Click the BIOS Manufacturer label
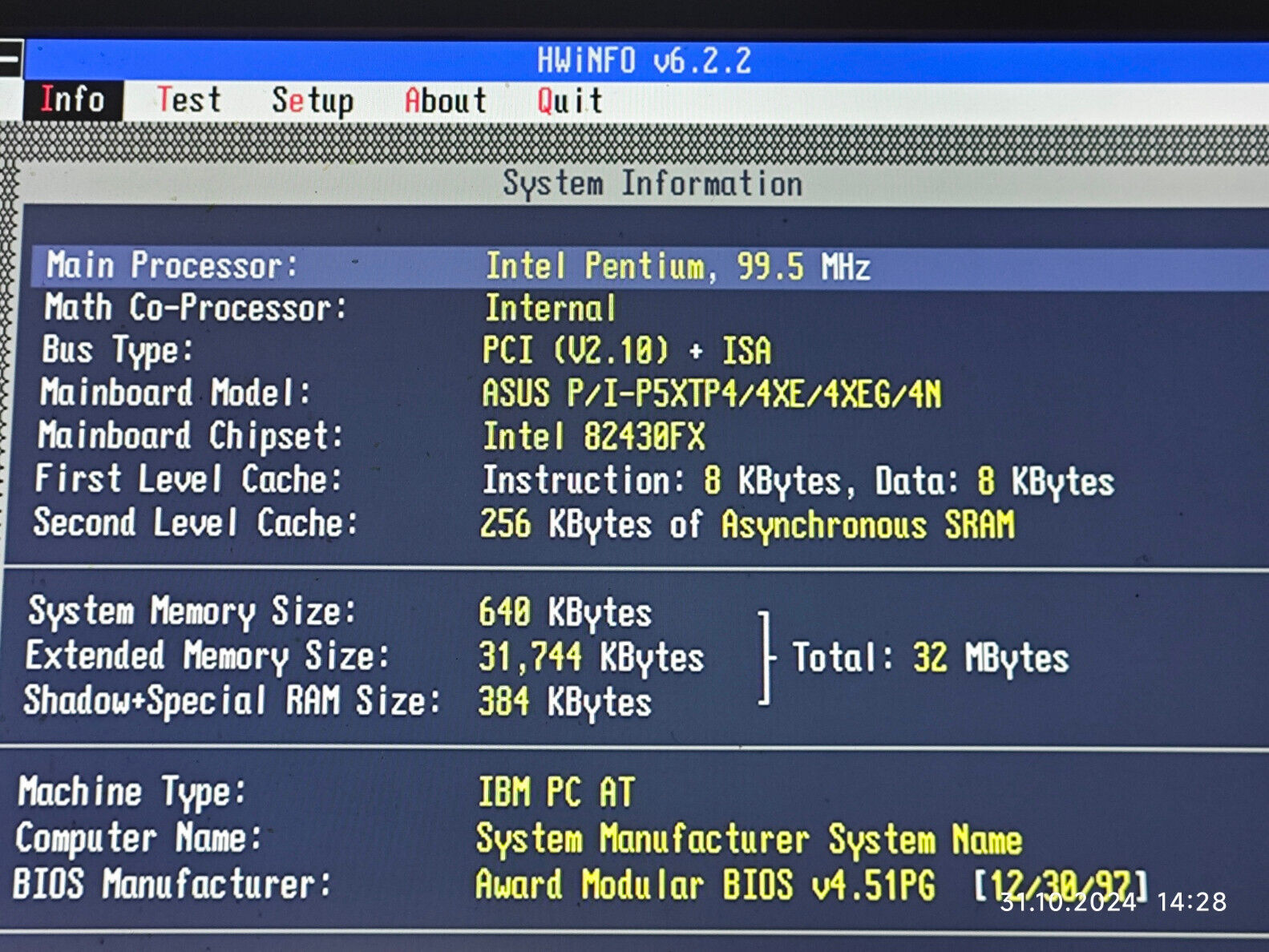This screenshot has width=1269, height=952. coord(172,884)
